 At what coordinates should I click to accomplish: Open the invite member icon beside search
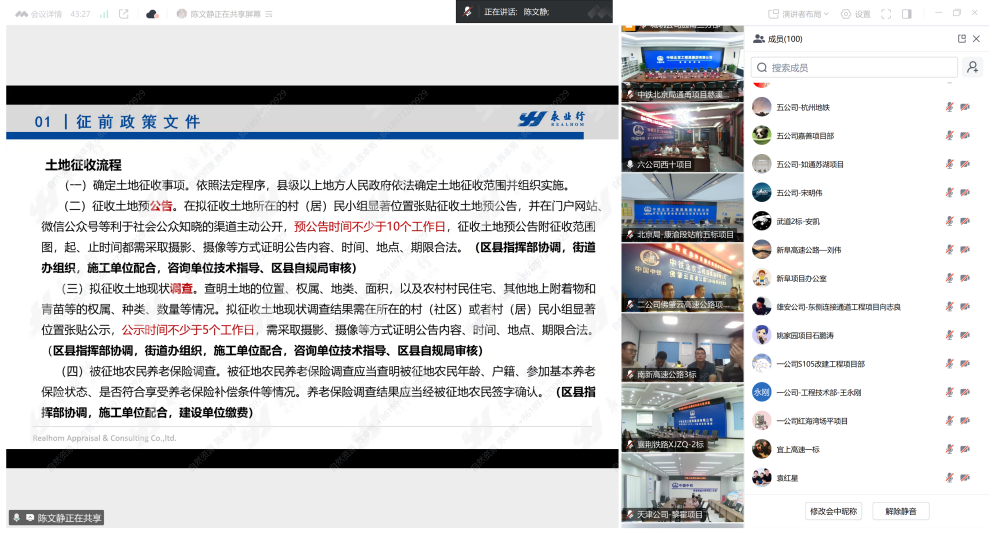[972, 67]
